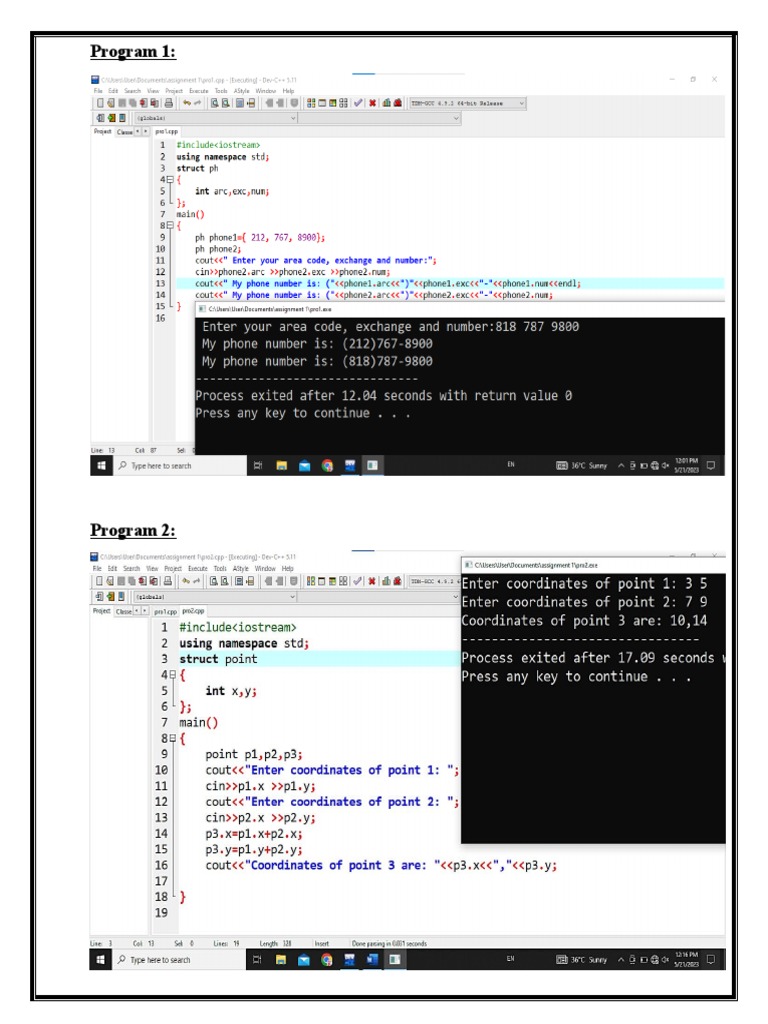Collapse struct ph fold at line 4, Program 1

tap(170, 180)
